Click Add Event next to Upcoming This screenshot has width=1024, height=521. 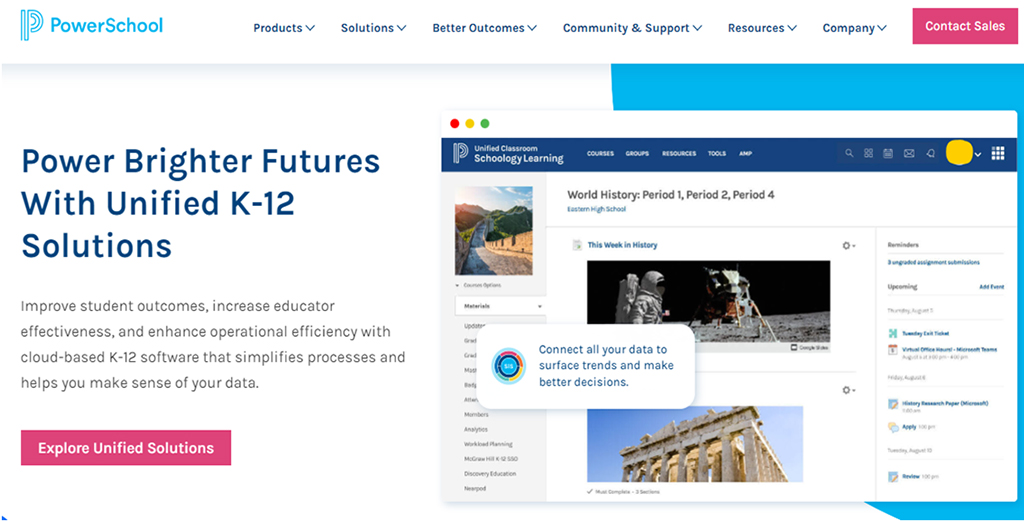(991, 287)
